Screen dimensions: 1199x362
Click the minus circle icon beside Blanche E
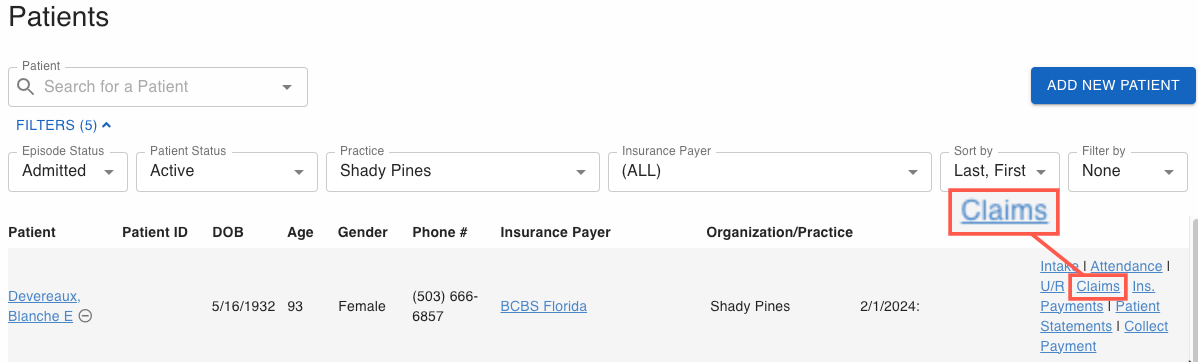(86, 315)
